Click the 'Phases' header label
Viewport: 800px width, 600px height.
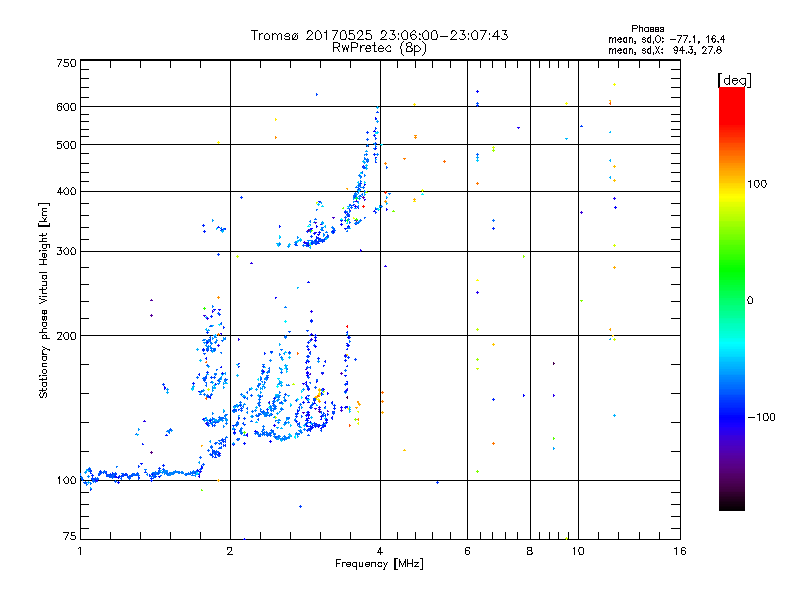click(647, 29)
